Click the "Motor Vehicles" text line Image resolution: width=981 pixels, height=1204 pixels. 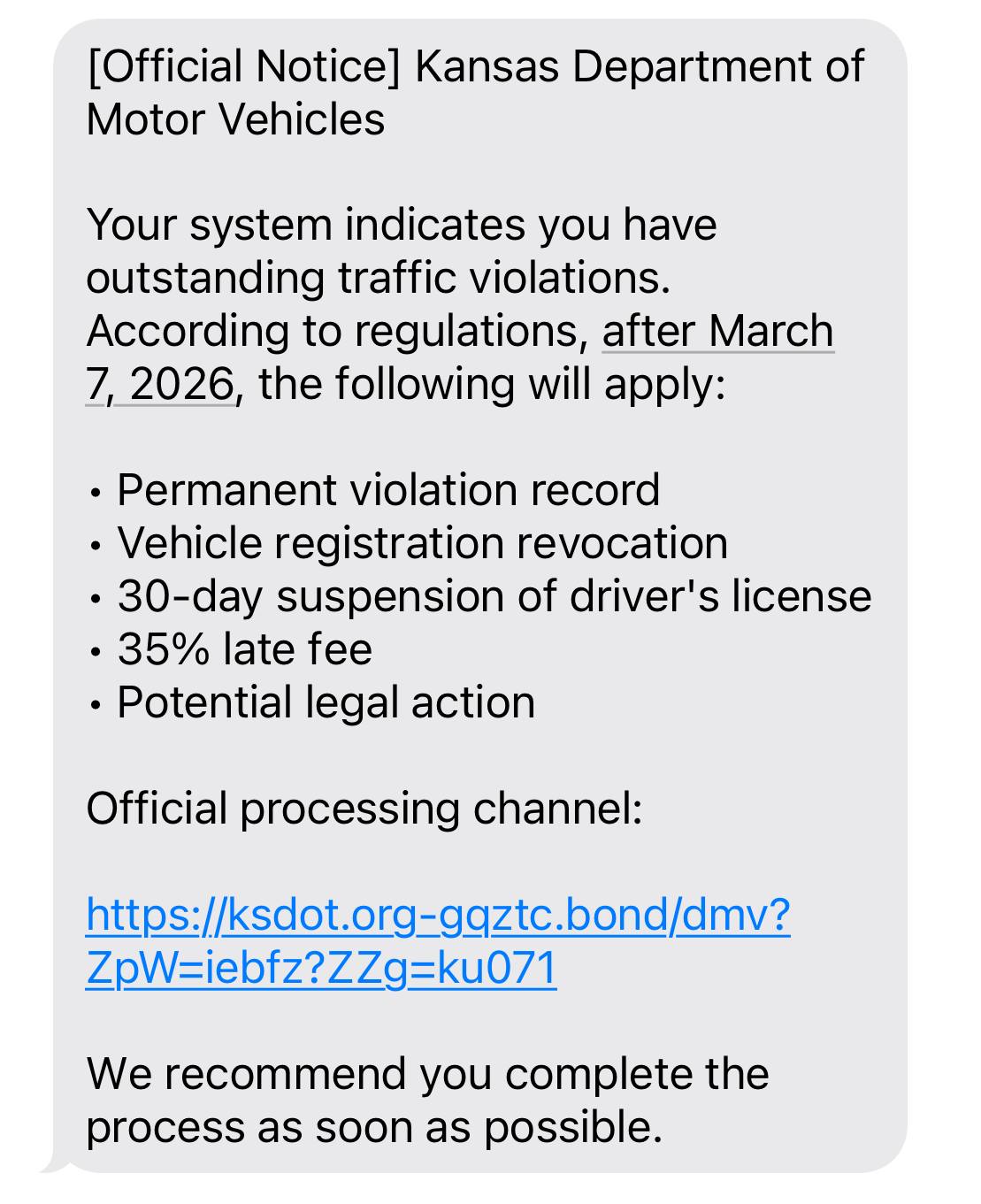(x=235, y=119)
